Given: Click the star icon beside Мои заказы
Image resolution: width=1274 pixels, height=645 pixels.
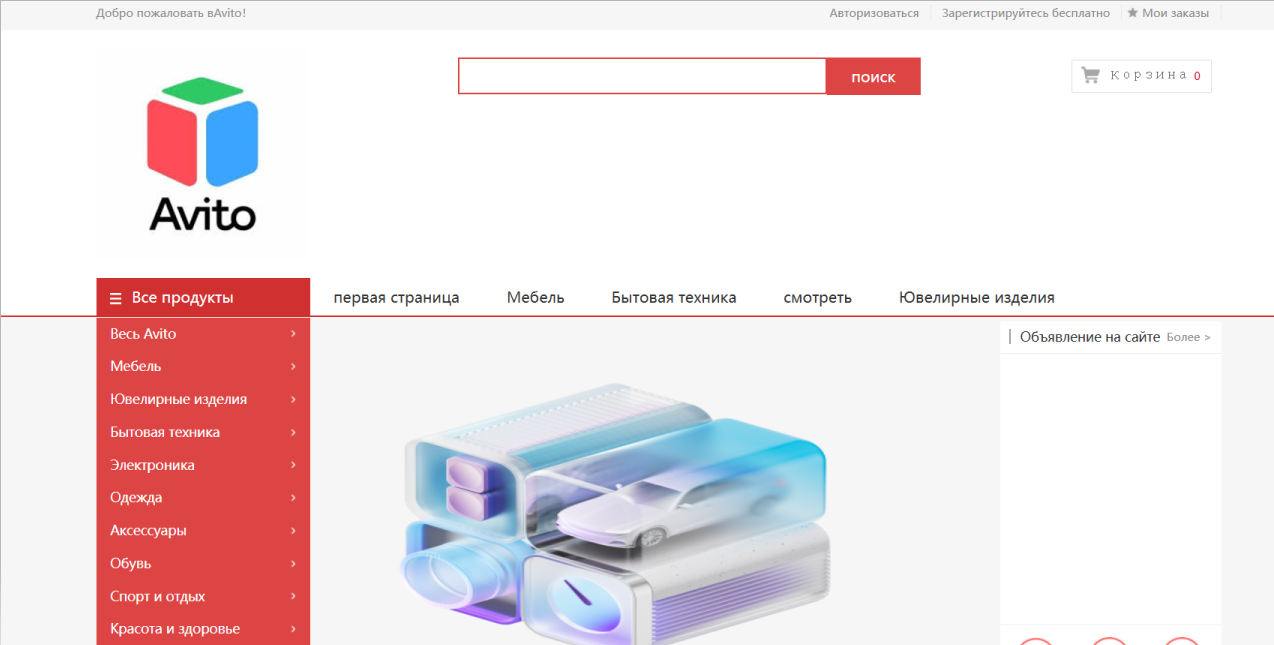Looking at the screenshot, I should [x=1133, y=13].
